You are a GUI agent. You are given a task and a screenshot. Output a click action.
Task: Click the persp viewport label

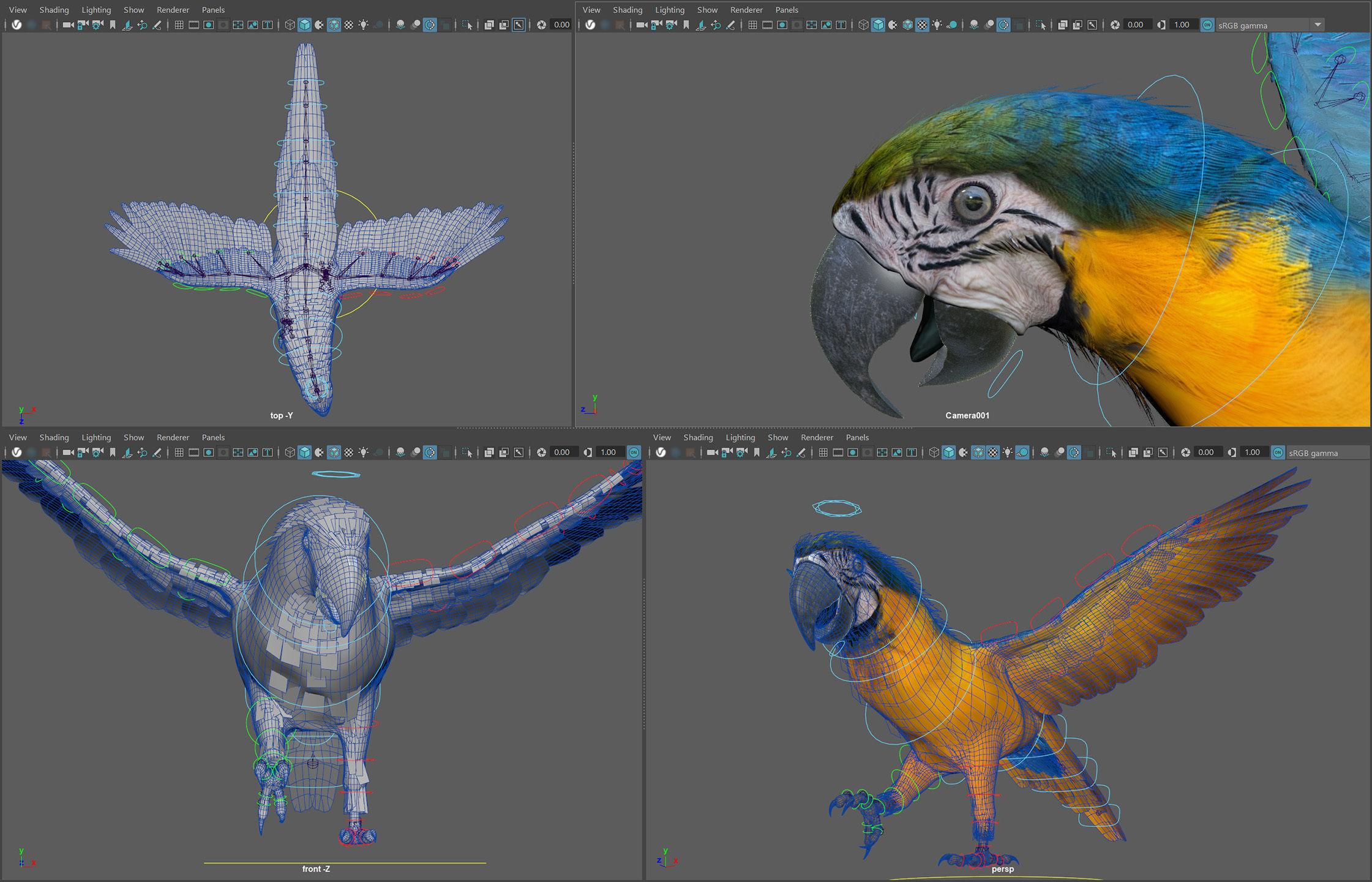coord(1002,869)
